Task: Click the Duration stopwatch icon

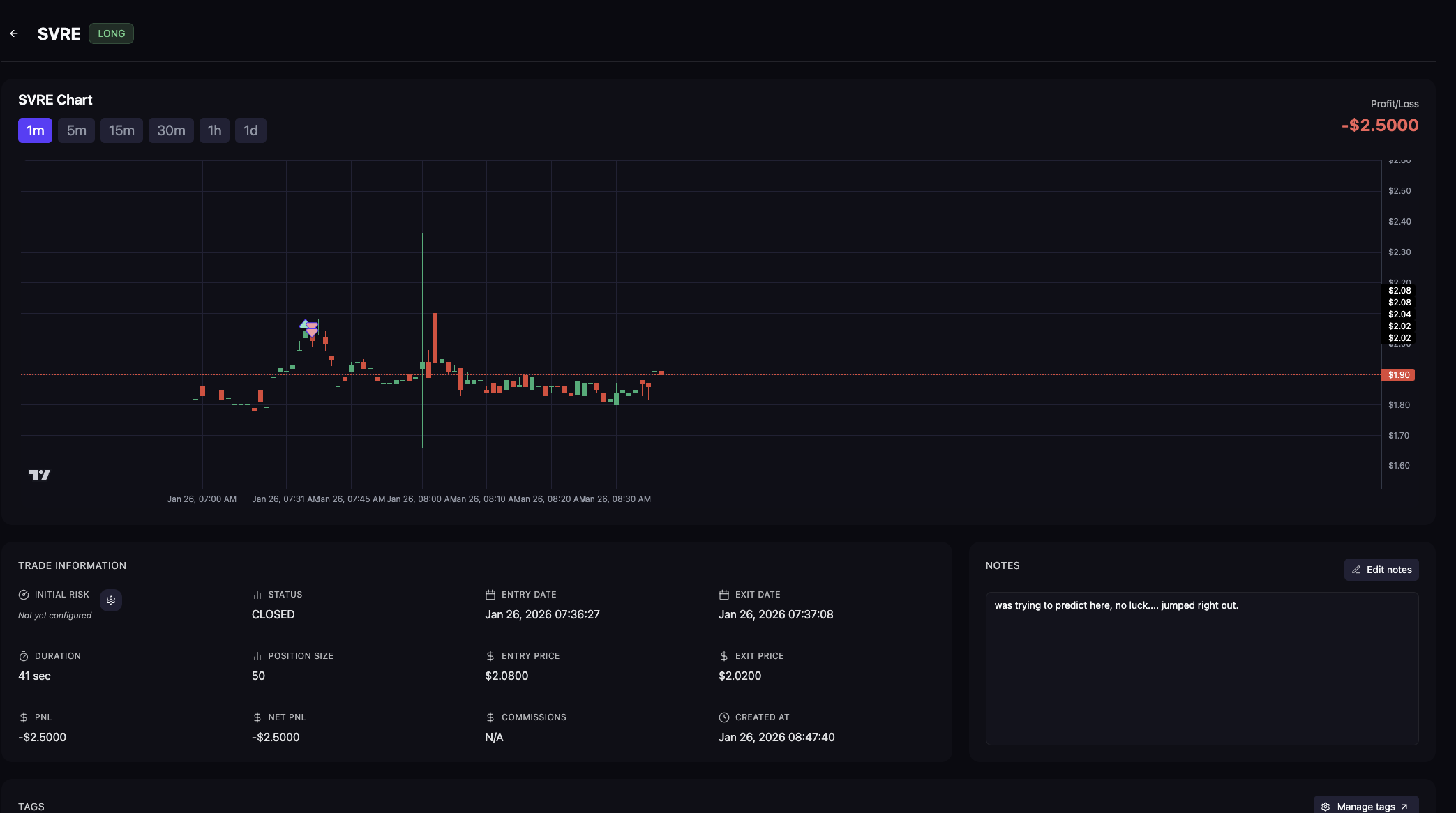Action: [x=24, y=656]
